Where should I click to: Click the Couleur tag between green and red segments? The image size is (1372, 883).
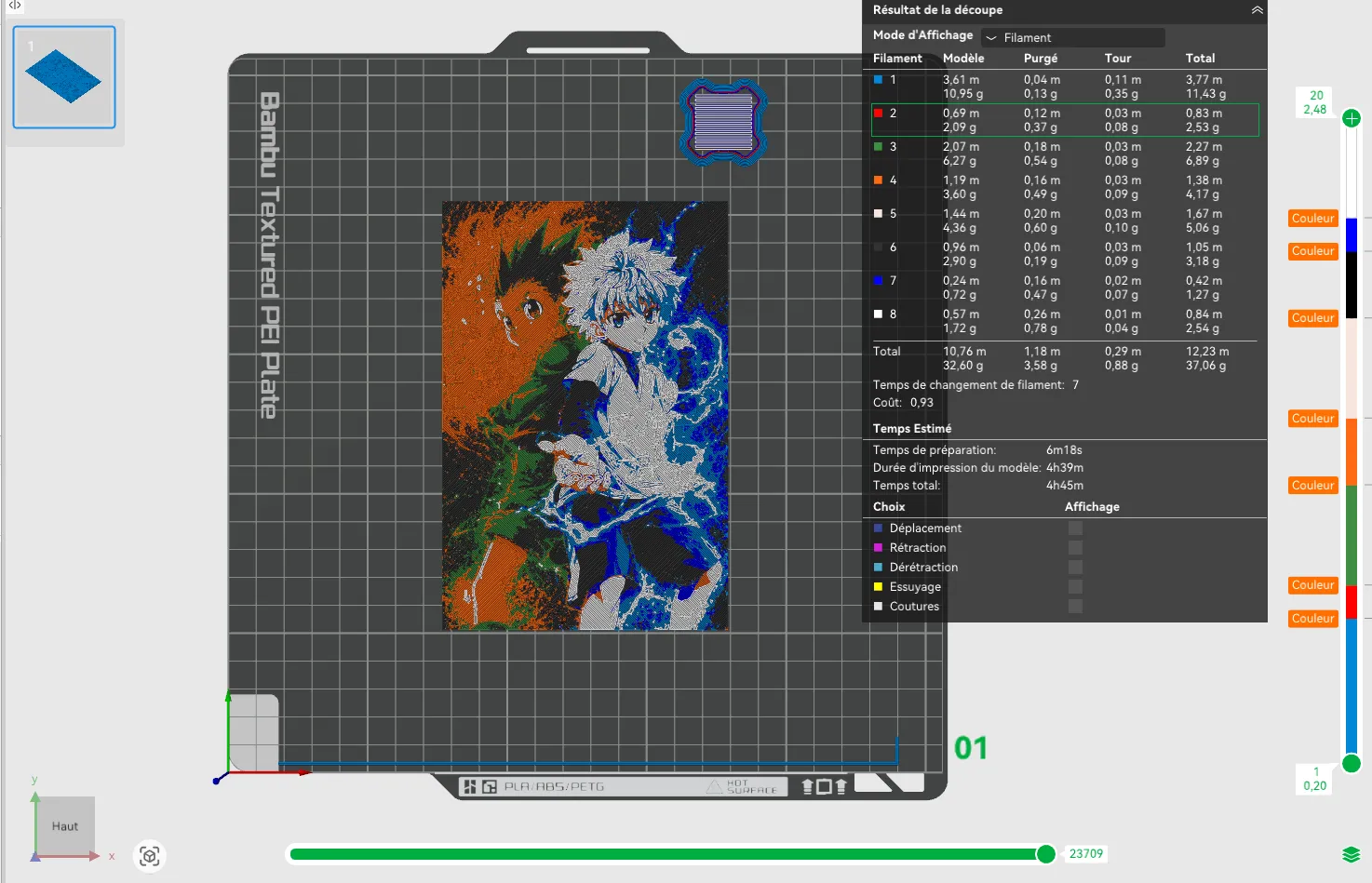1313,585
